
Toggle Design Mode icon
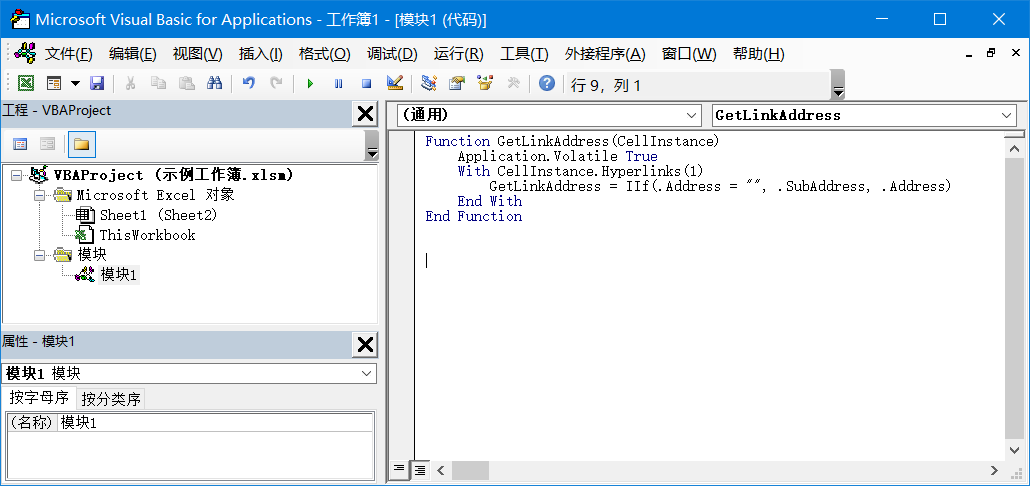click(395, 83)
